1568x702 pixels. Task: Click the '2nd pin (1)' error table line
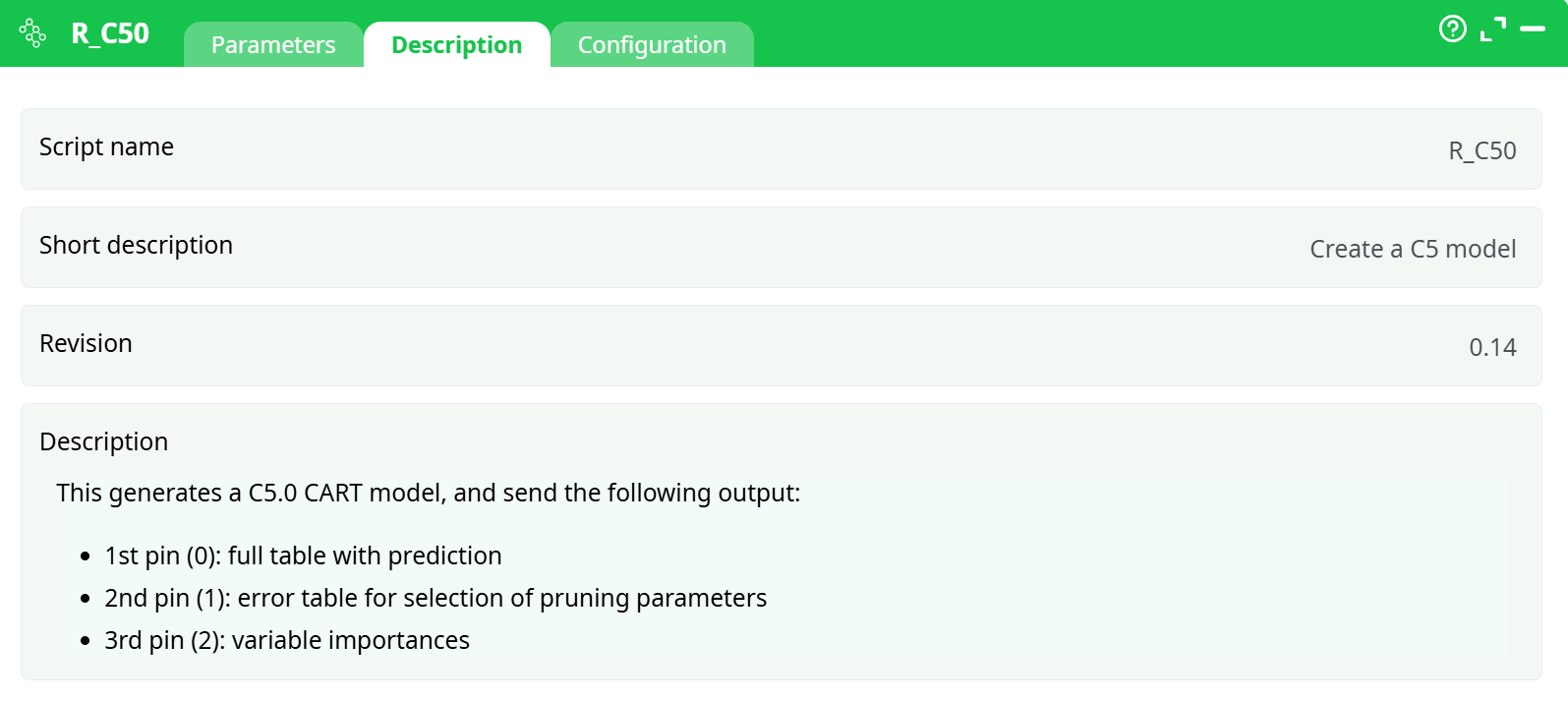tap(436, 598)
